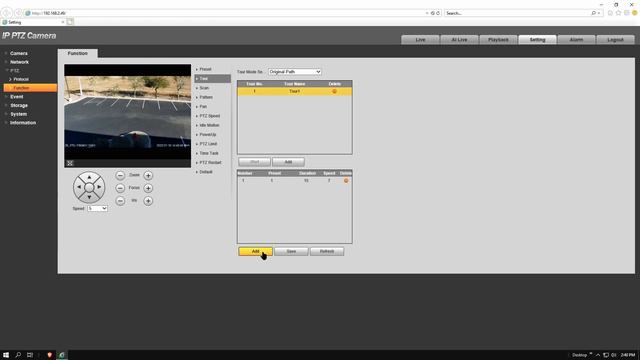
Task: Open the Tour function menu item
Action: pos(212,79)
